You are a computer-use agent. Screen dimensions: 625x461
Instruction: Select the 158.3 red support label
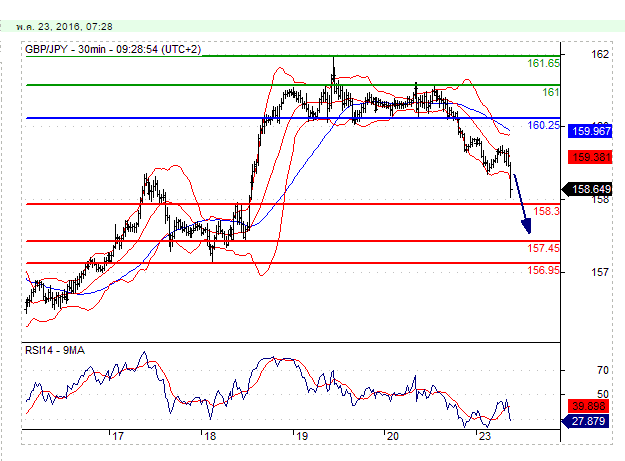coord(546,211)
